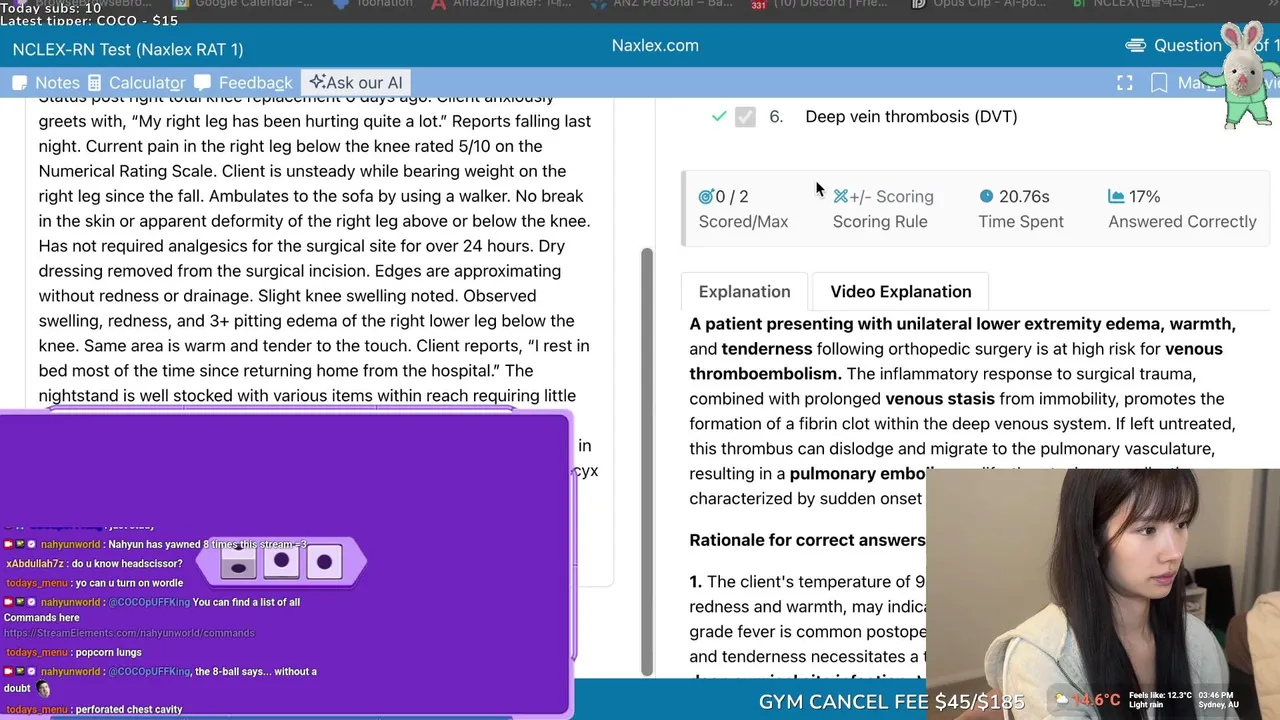The image size is (1280, 720).
Task: Click the Naxlex.com title link
Action: click(655, 45)
